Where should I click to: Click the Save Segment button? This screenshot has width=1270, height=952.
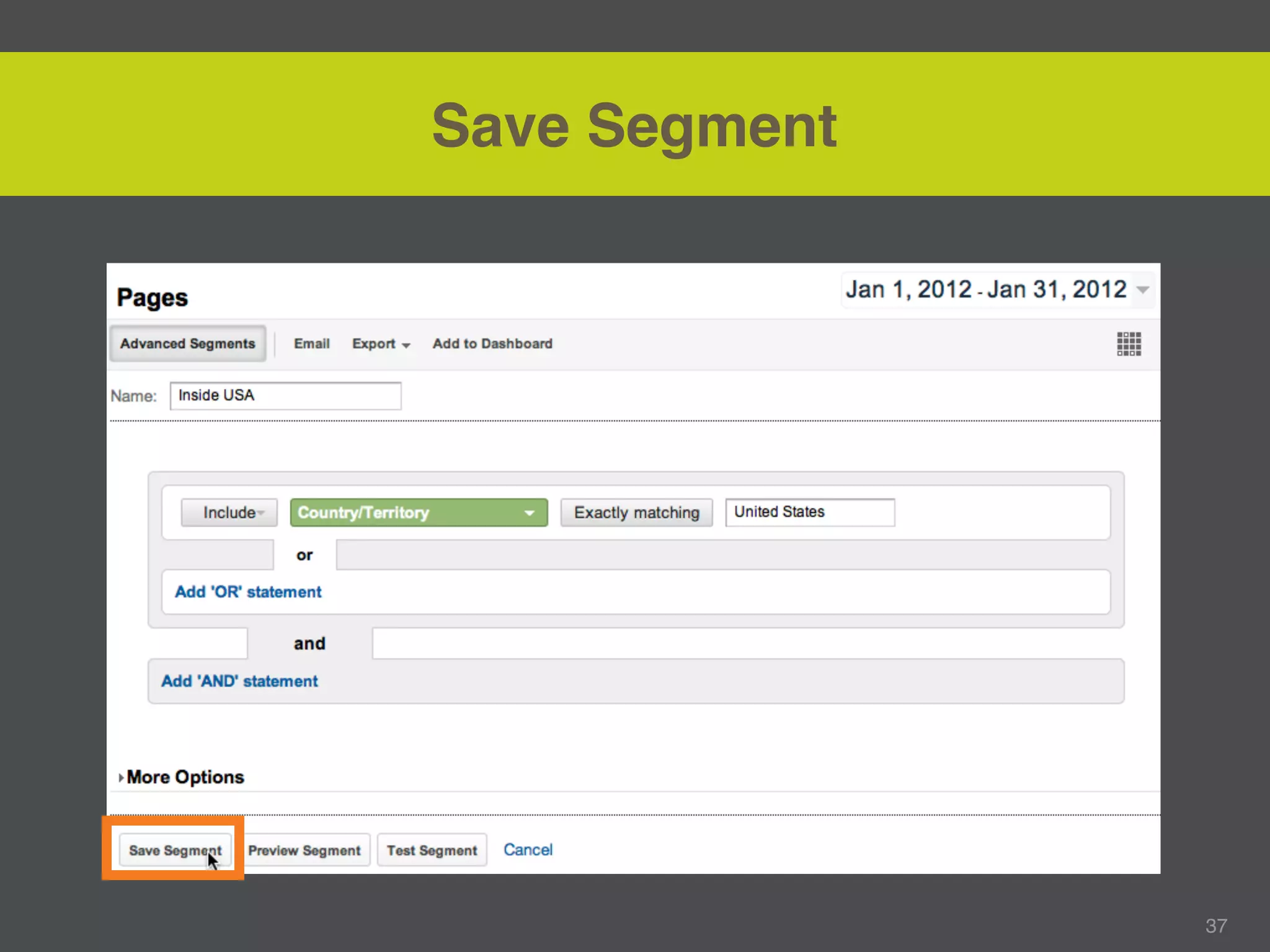click(174, 850)
